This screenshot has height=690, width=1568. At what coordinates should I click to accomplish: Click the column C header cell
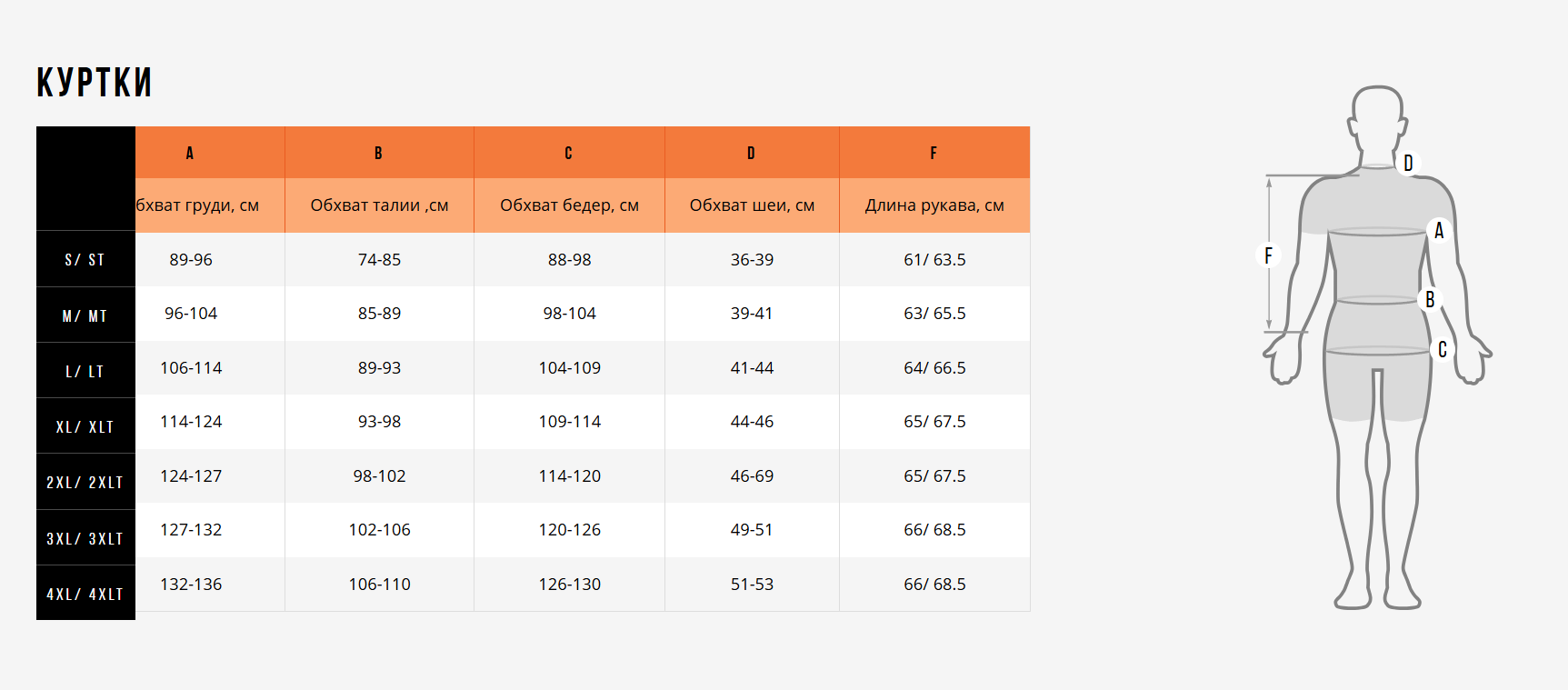pyautogui.click(x=569, y=153)
